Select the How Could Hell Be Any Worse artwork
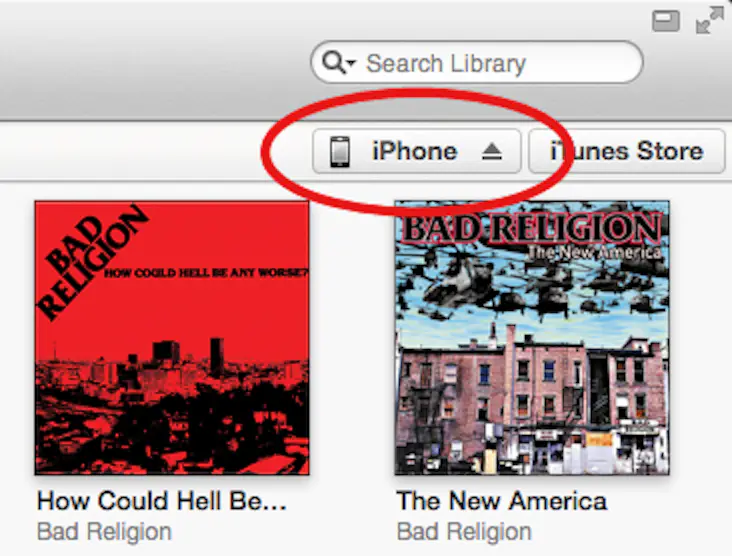This screenshot has height=556, width=732. pyautogui.click(x=172, y=338)
